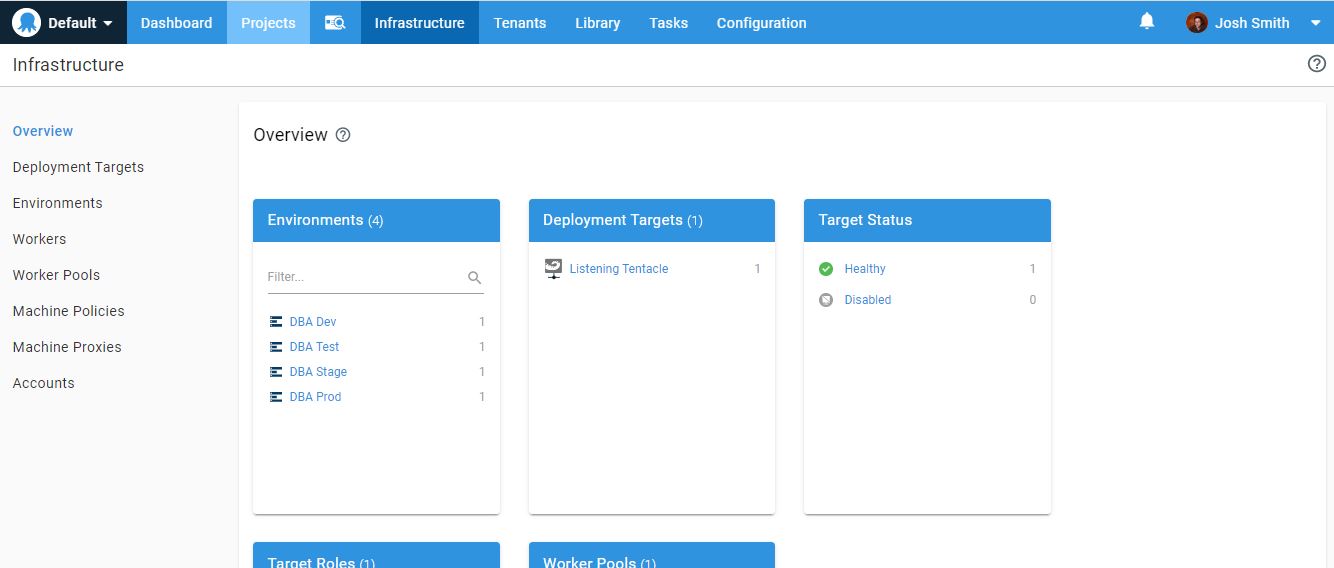Open the Default space dropdown arrow

tap(108, 23)
